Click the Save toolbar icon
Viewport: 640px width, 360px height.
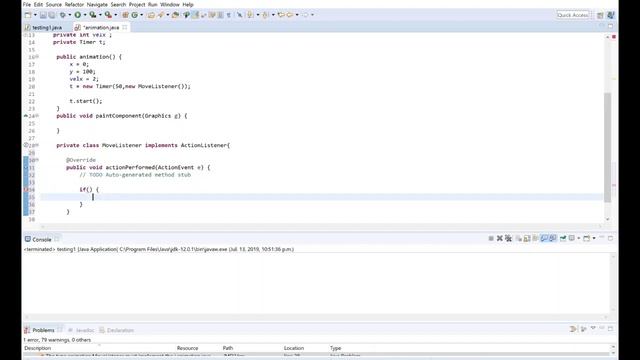tap(43, 15)
